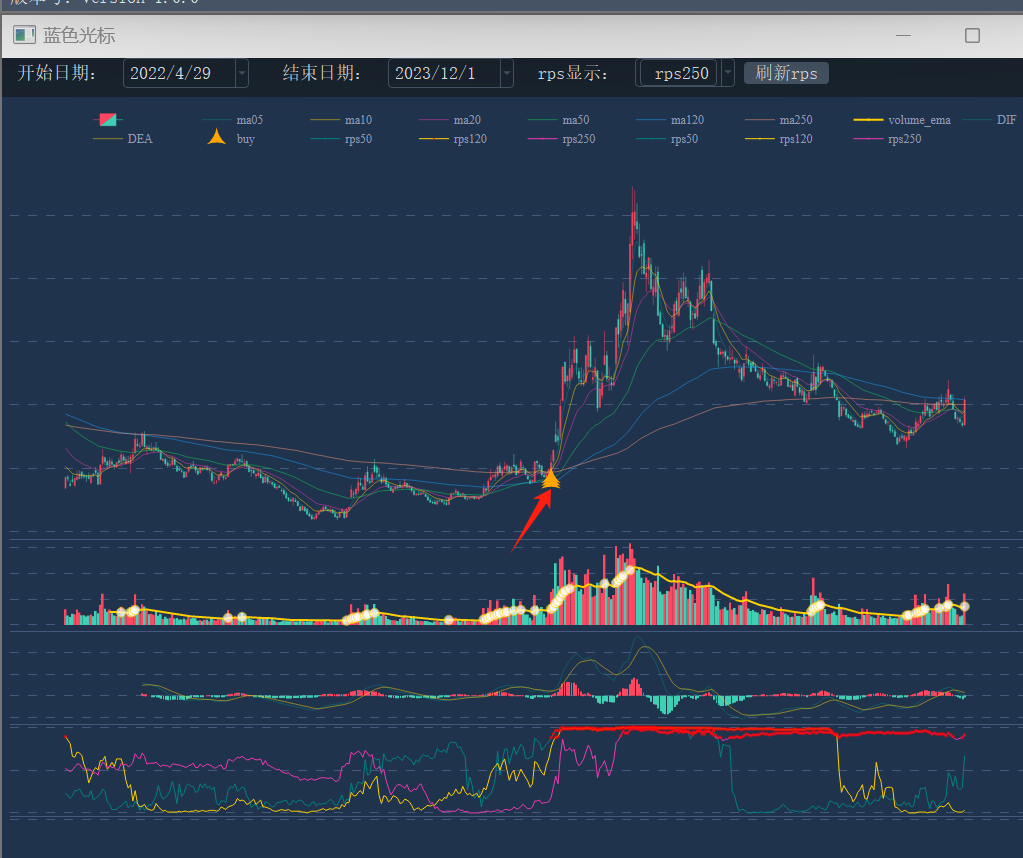Open the 结束日期 date dropdown arrow
Image resolution: width=1023 pixels, height=858 pixels.
click(x=506, y=73)
